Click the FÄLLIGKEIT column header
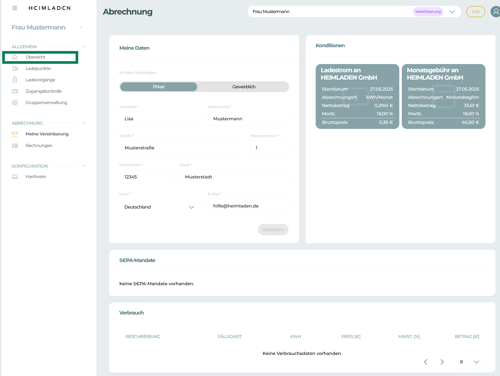Image resolution: width=500 pixels, height=376 pixels. [230, 337]
